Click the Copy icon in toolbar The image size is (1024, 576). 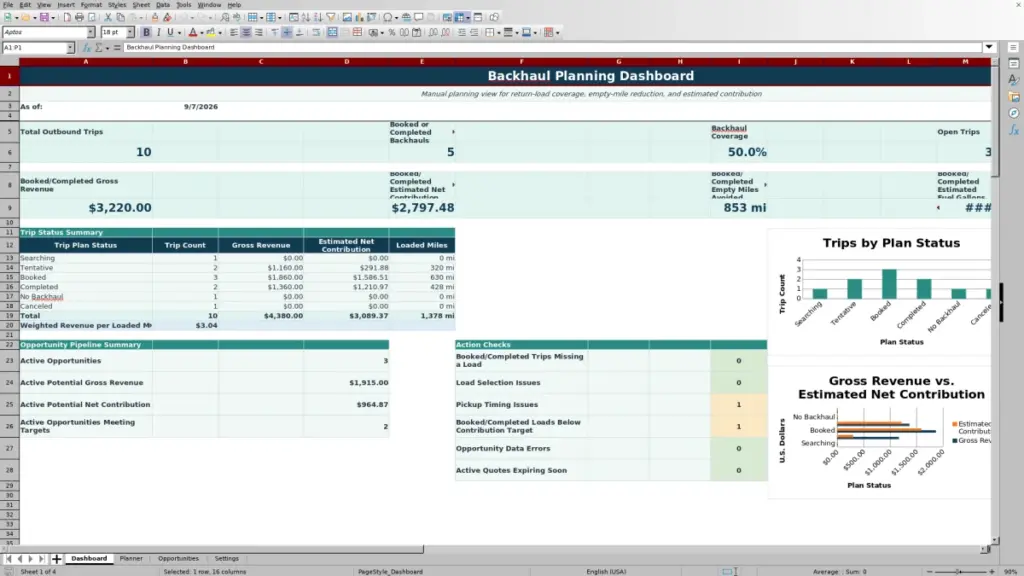(120, 17)
